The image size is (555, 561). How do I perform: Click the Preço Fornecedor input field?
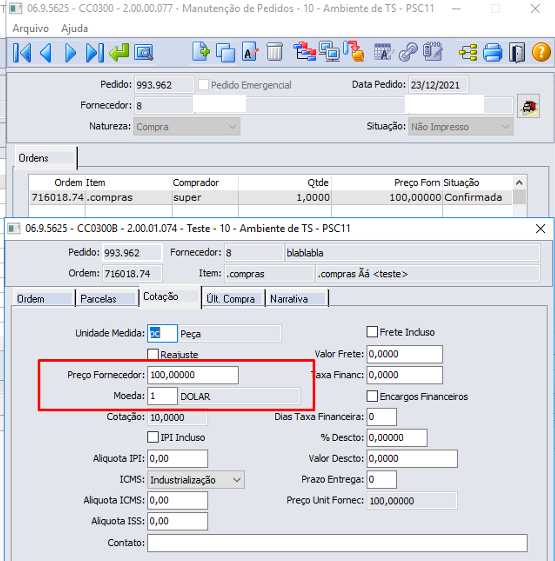coord(193,375)
